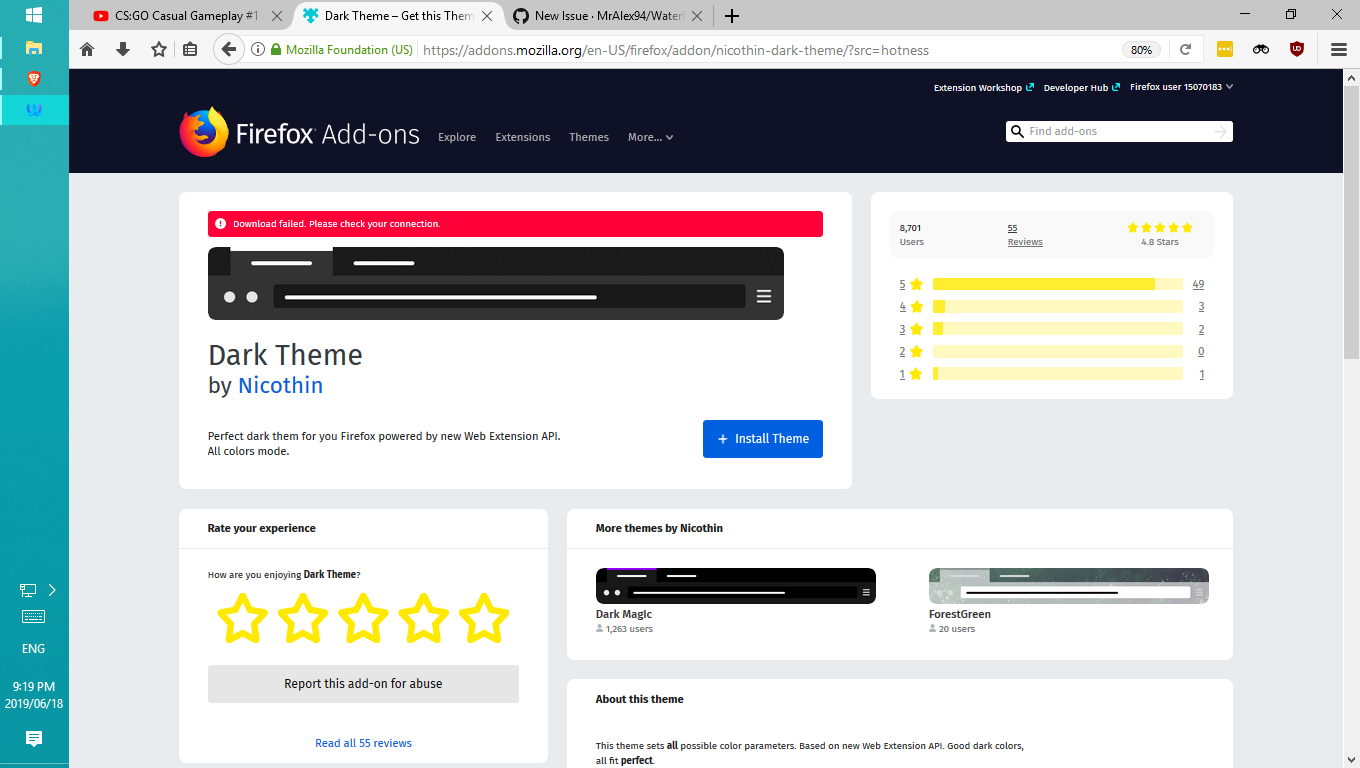Open the Dark Magic theme thumbnail
The image size is (1360, 768).
click(x=736, y=586)
